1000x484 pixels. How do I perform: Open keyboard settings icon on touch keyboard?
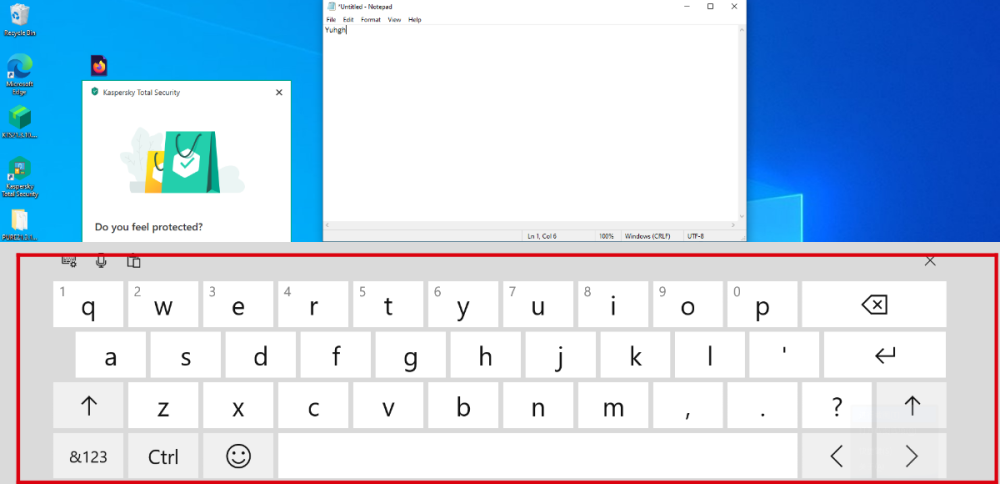click(69, 261)
